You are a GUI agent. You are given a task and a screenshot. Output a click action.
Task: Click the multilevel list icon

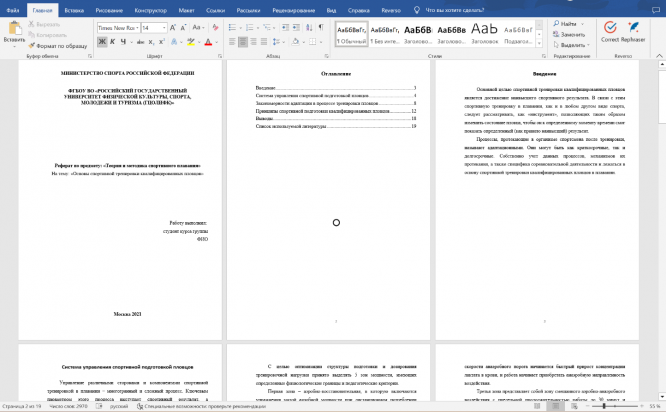266,28
